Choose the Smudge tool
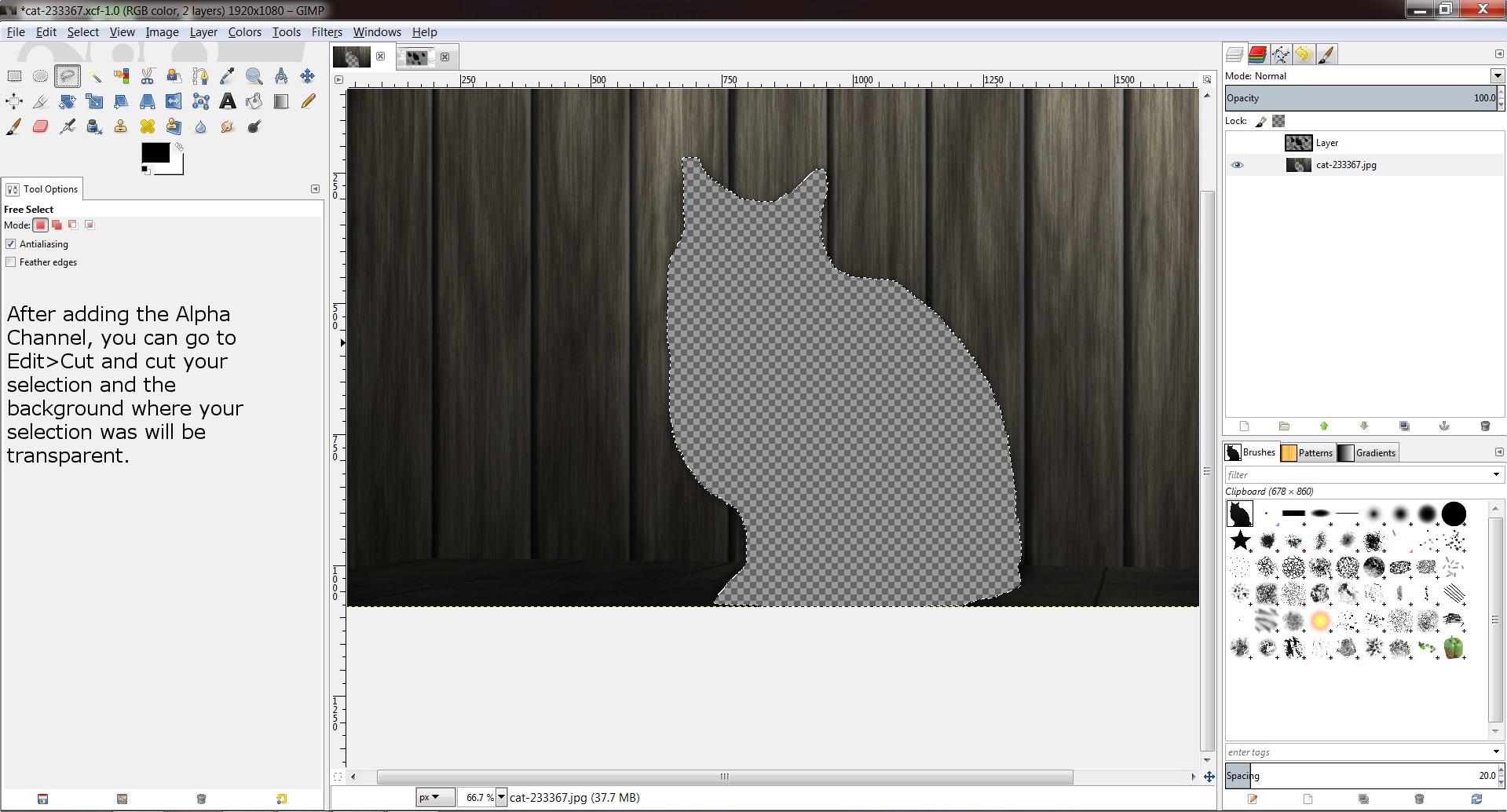 pos(227,126)
